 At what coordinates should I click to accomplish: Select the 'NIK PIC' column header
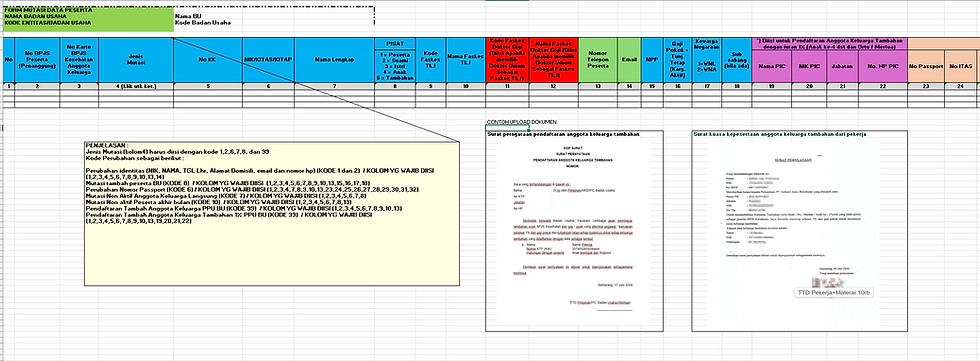tap(808, 66)
